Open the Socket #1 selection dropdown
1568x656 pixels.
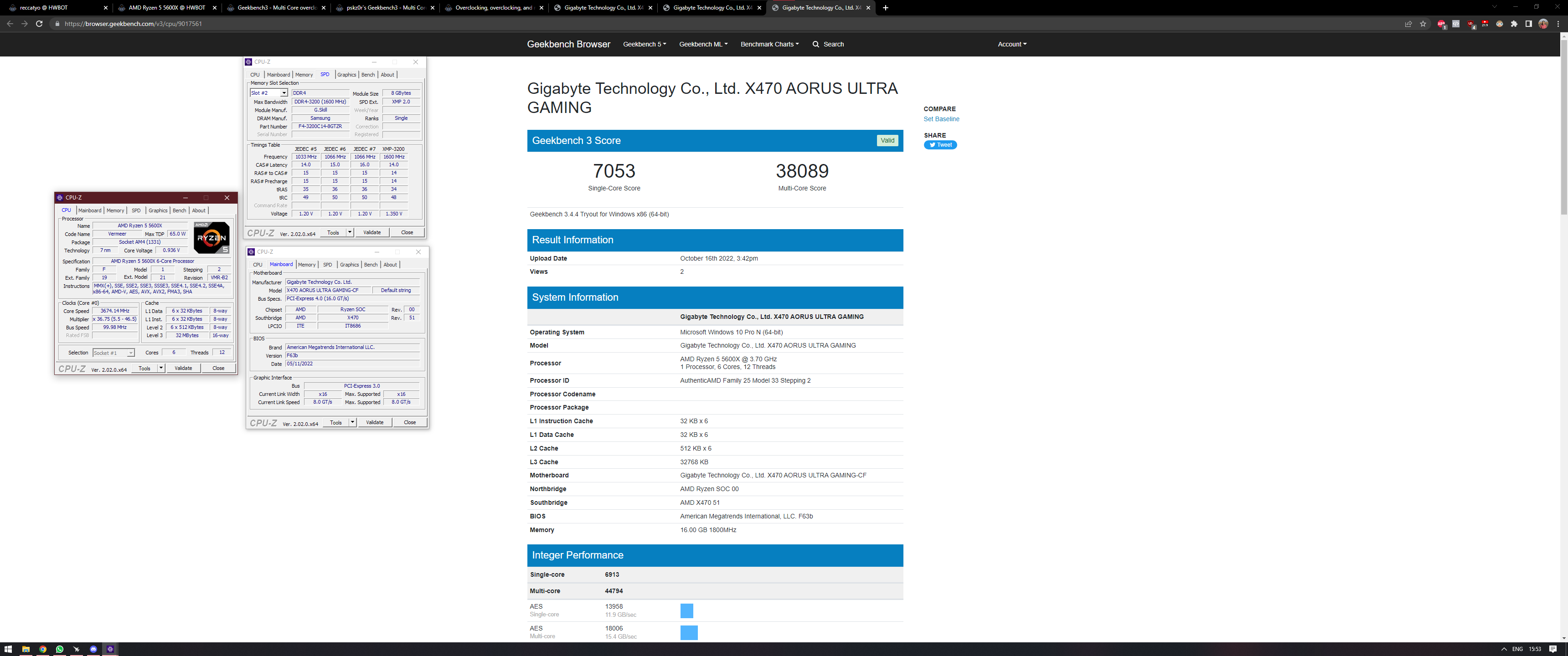113,353
